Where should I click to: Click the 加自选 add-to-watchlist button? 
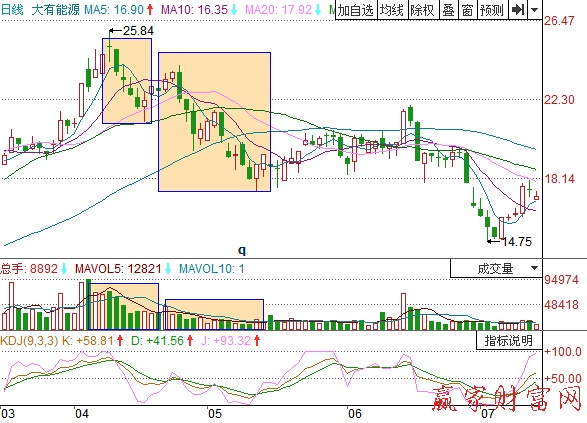pos(356,10)
